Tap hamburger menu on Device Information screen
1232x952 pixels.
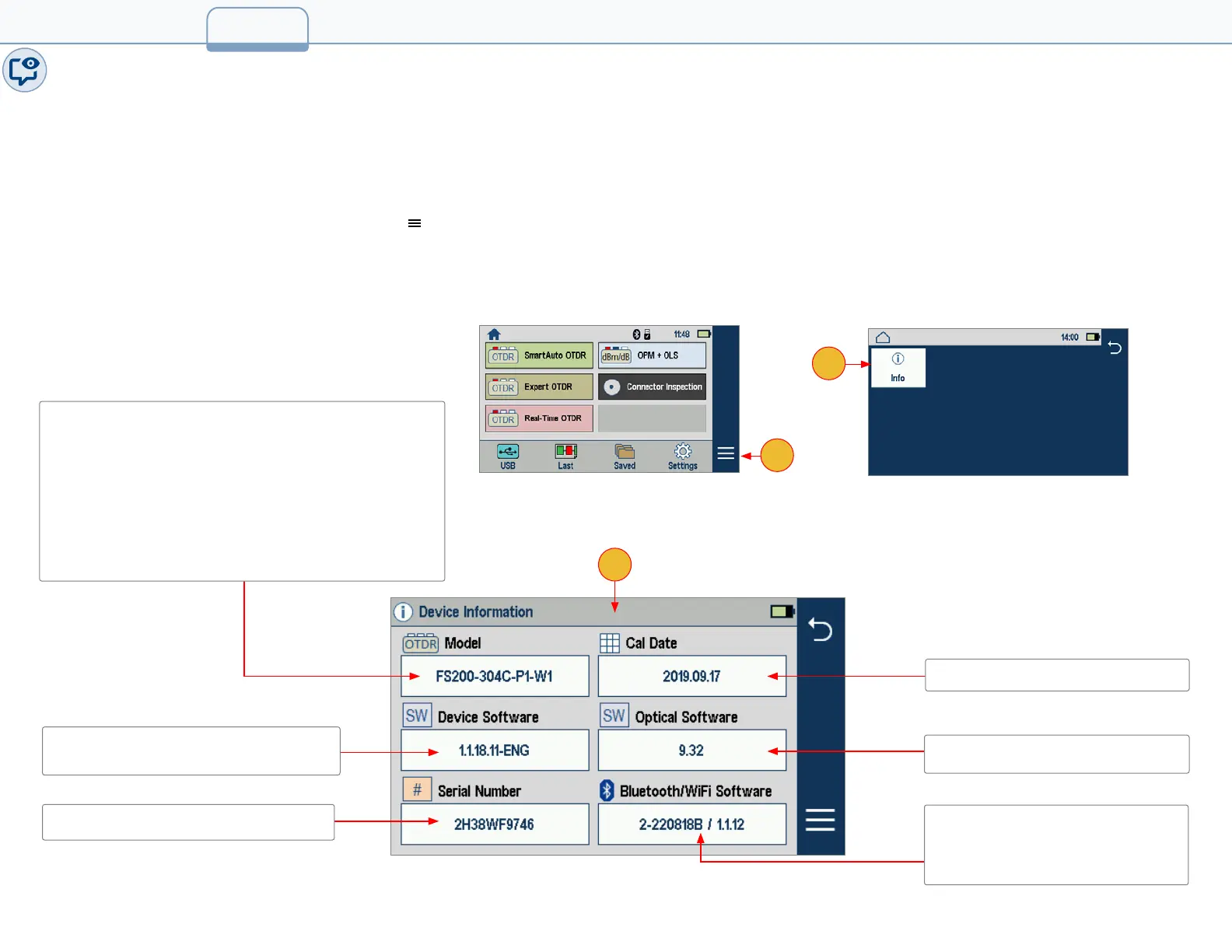(821, 820)
